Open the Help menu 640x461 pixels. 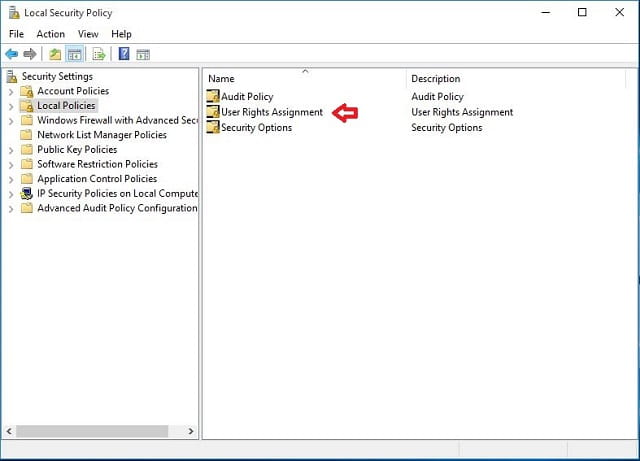point(121,34)
